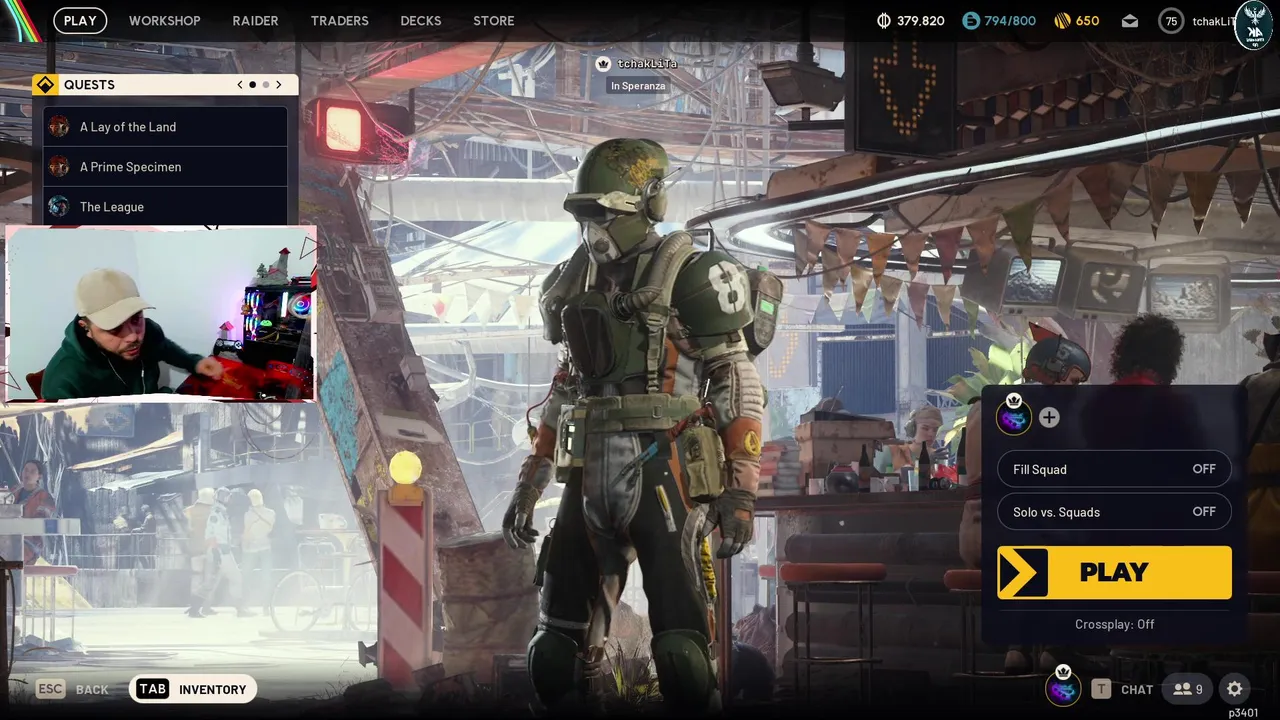
Task: Click the QUESTS header title
Action: click(89, 85)
